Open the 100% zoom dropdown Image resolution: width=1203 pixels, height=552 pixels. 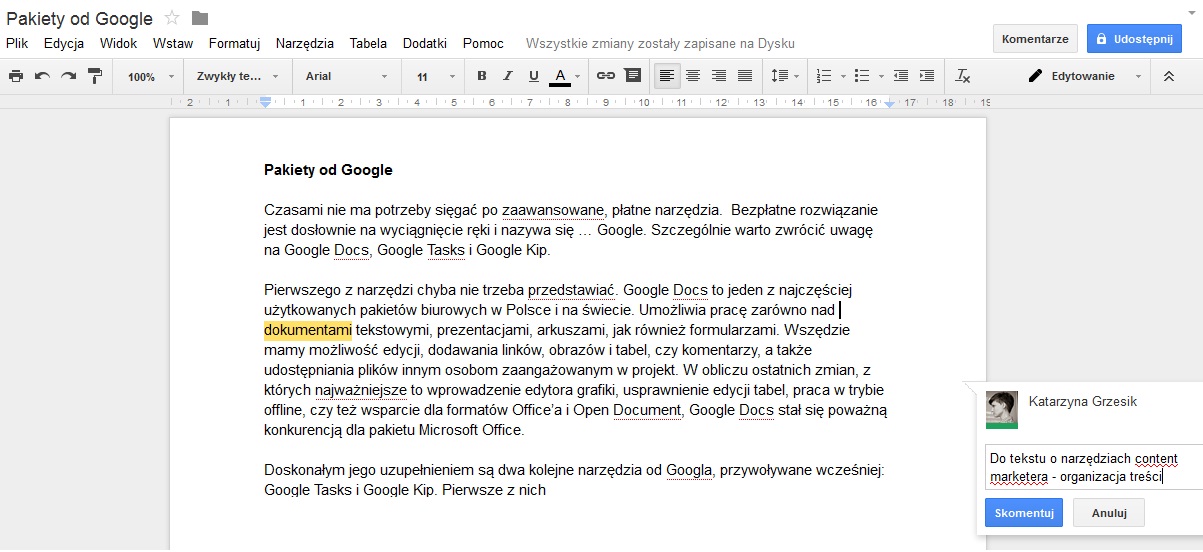(x=151, y=76)
